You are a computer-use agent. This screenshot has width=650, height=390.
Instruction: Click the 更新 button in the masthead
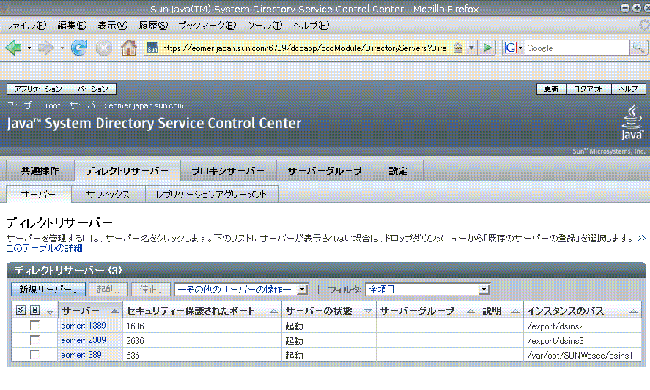pos(551,89)
